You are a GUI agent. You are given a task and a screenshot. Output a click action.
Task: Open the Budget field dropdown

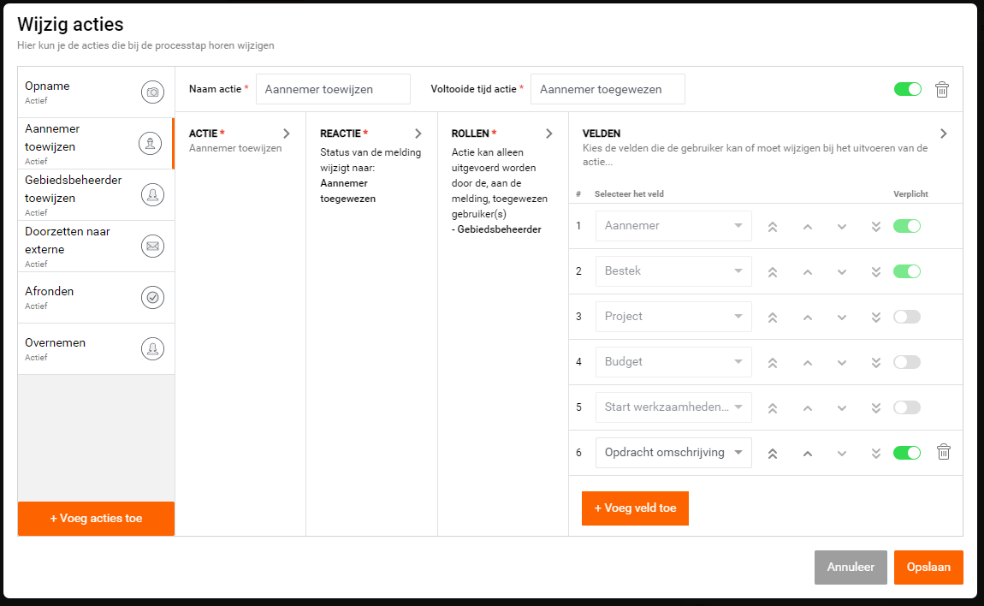[x=673, y=362]
